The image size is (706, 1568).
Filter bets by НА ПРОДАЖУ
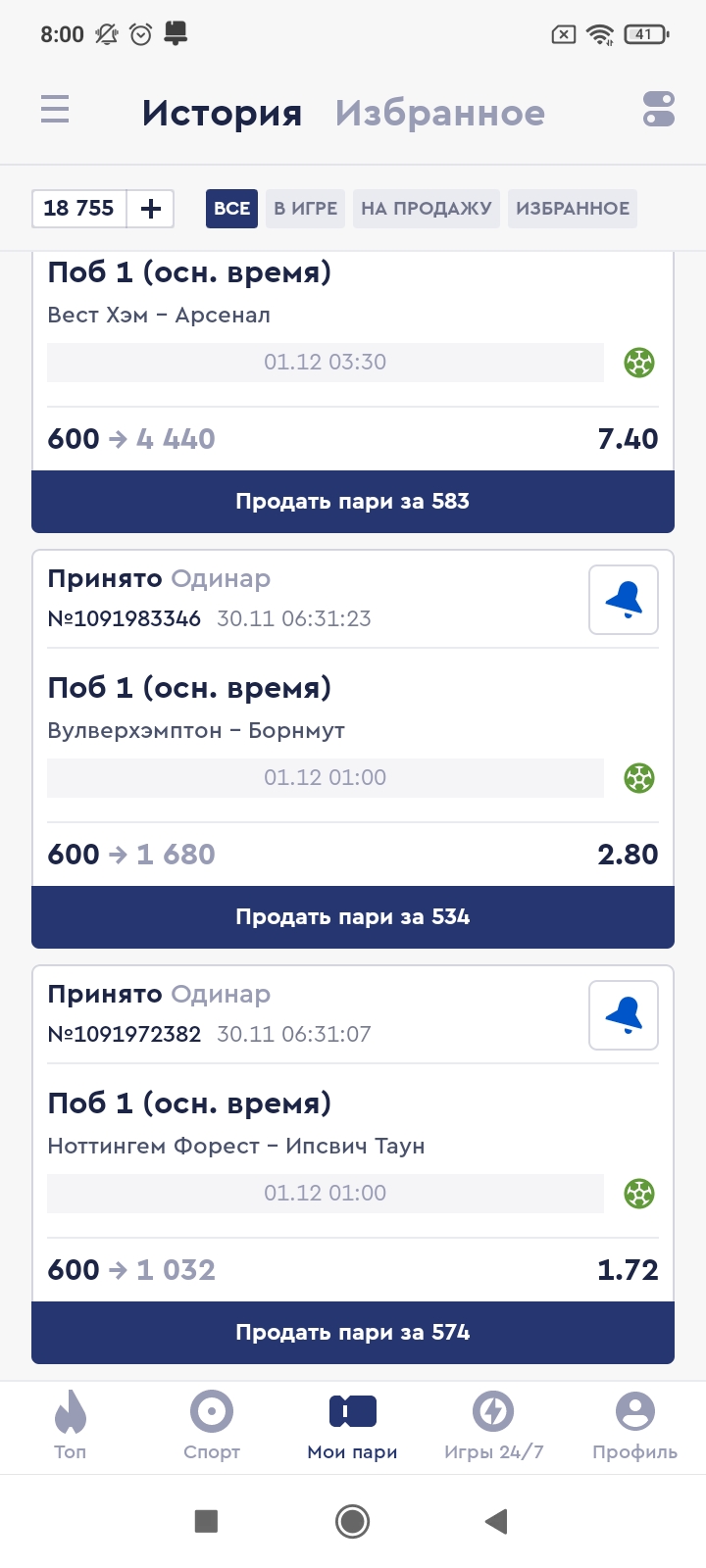427,209
